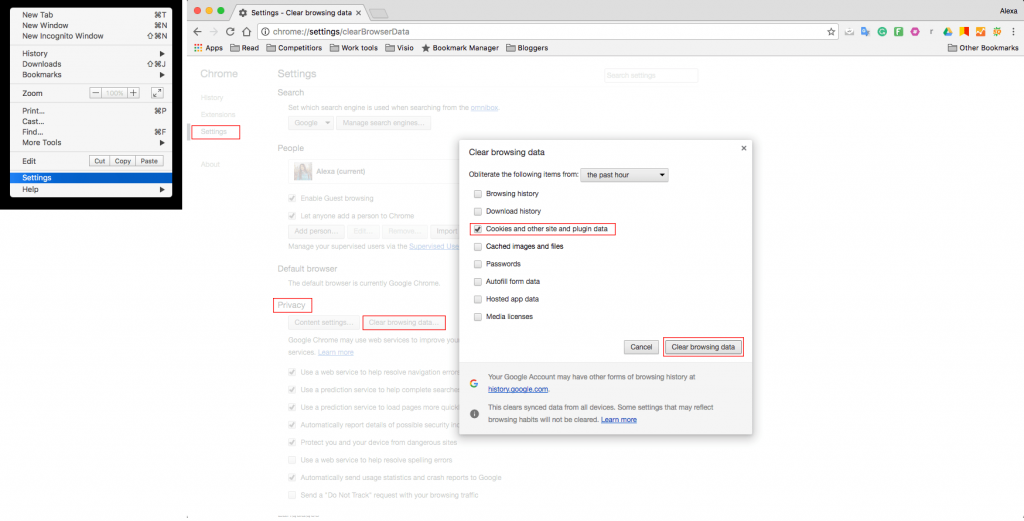Expand the Bookmarks submenu
This screenshot has width=1024, height=521.
point(91,74)
